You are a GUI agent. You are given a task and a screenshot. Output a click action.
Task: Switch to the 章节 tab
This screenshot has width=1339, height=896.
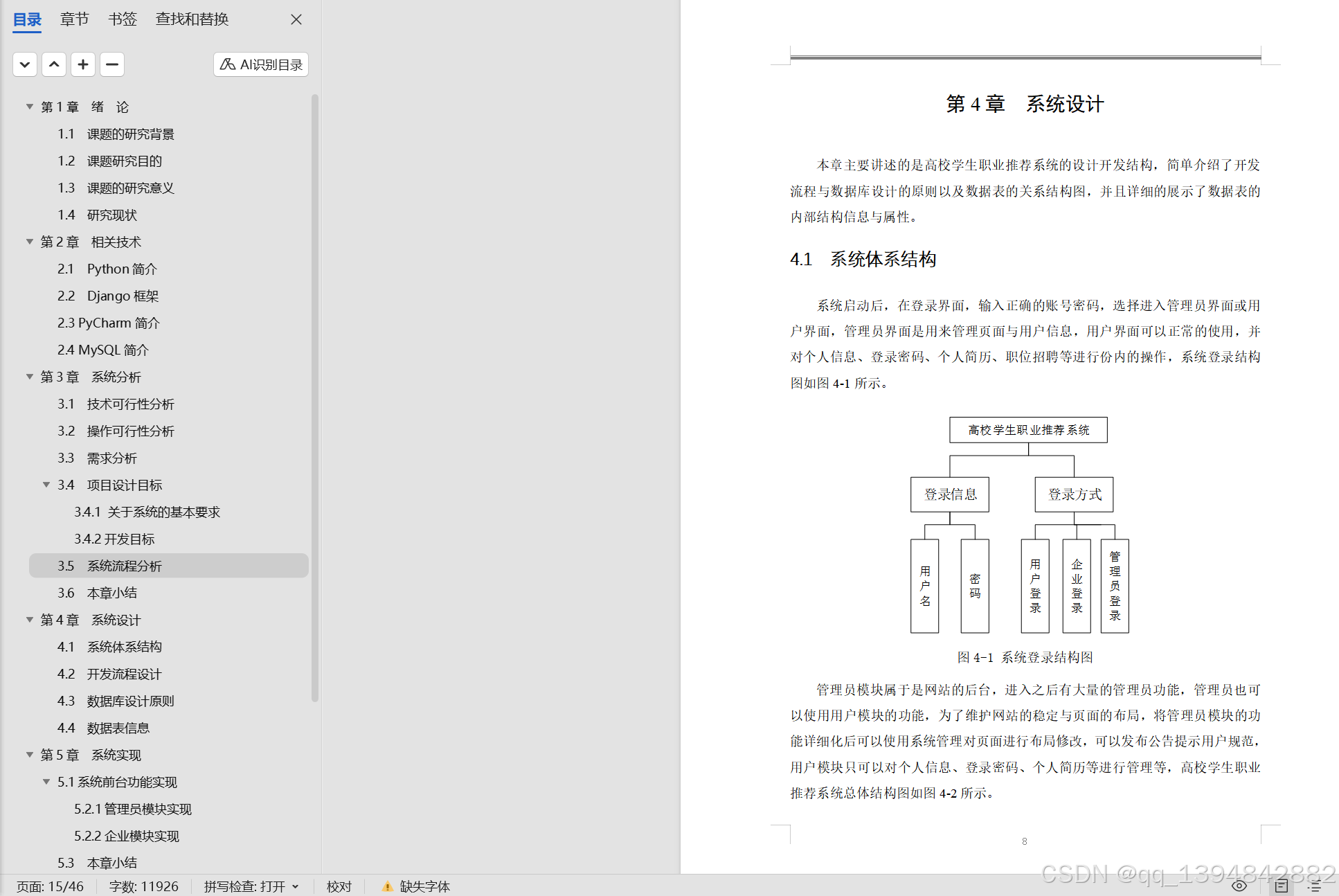coord(74,19)
